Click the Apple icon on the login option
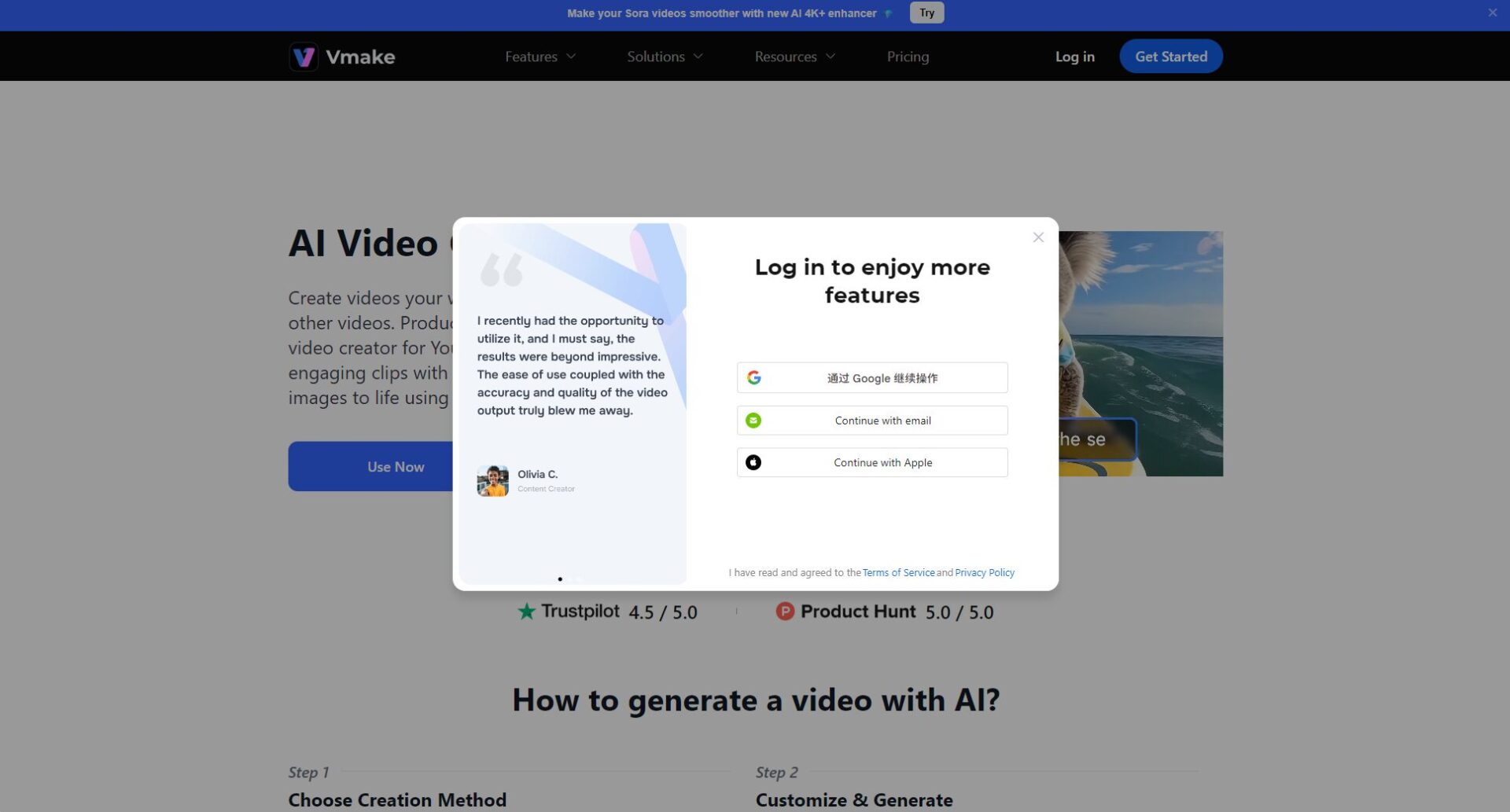The image size is (1510, 812). click(753, 462)
